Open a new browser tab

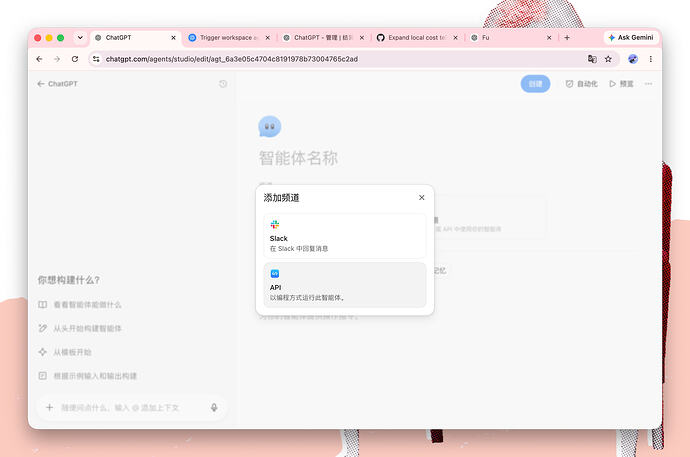tap(567, 38)
